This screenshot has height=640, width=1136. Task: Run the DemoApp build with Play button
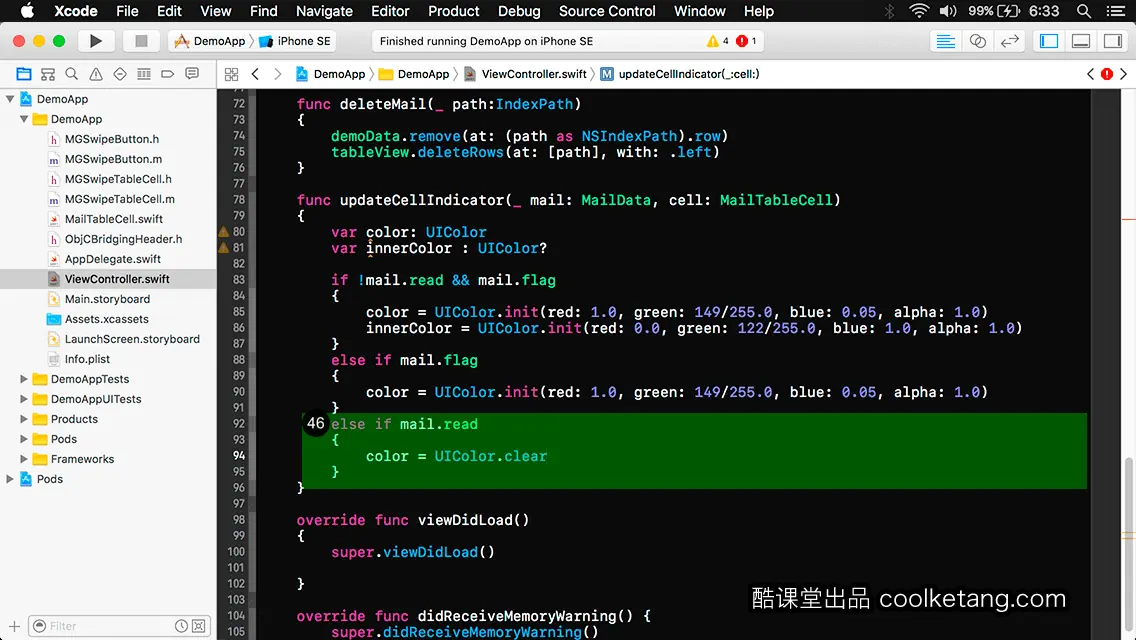[x=95, y=41]
